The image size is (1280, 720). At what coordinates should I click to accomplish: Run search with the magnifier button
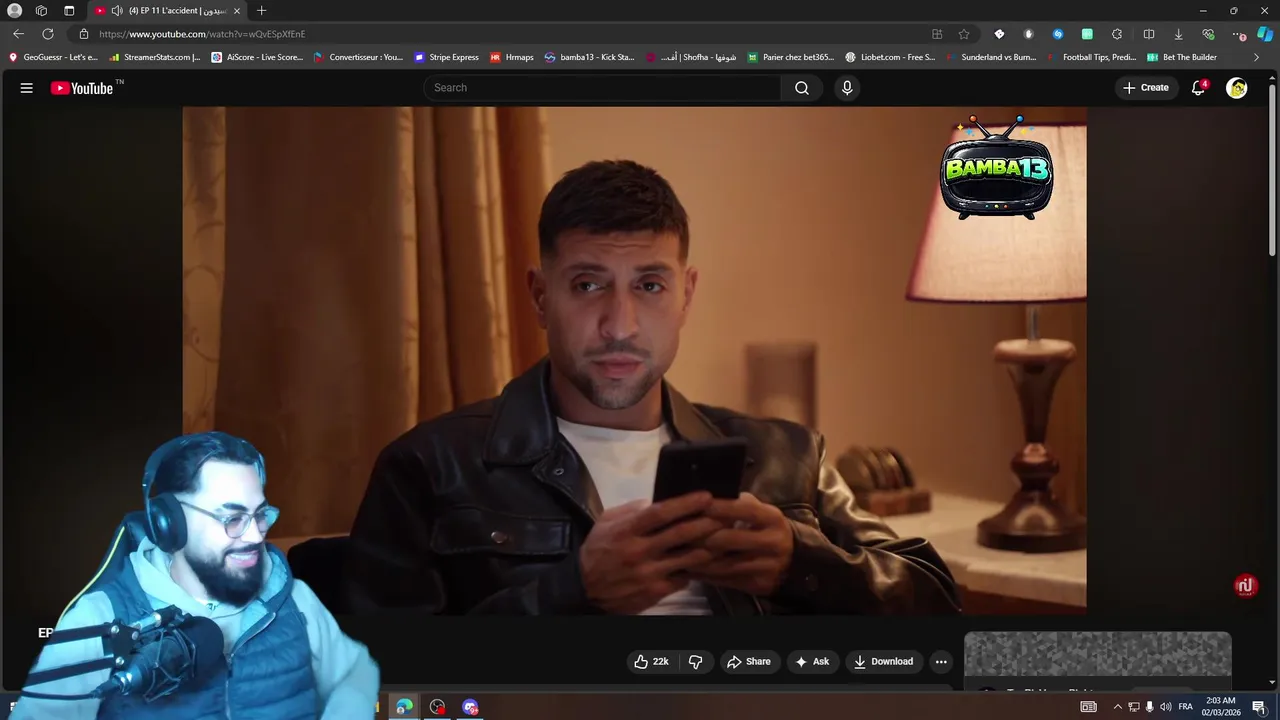[802, 88]
